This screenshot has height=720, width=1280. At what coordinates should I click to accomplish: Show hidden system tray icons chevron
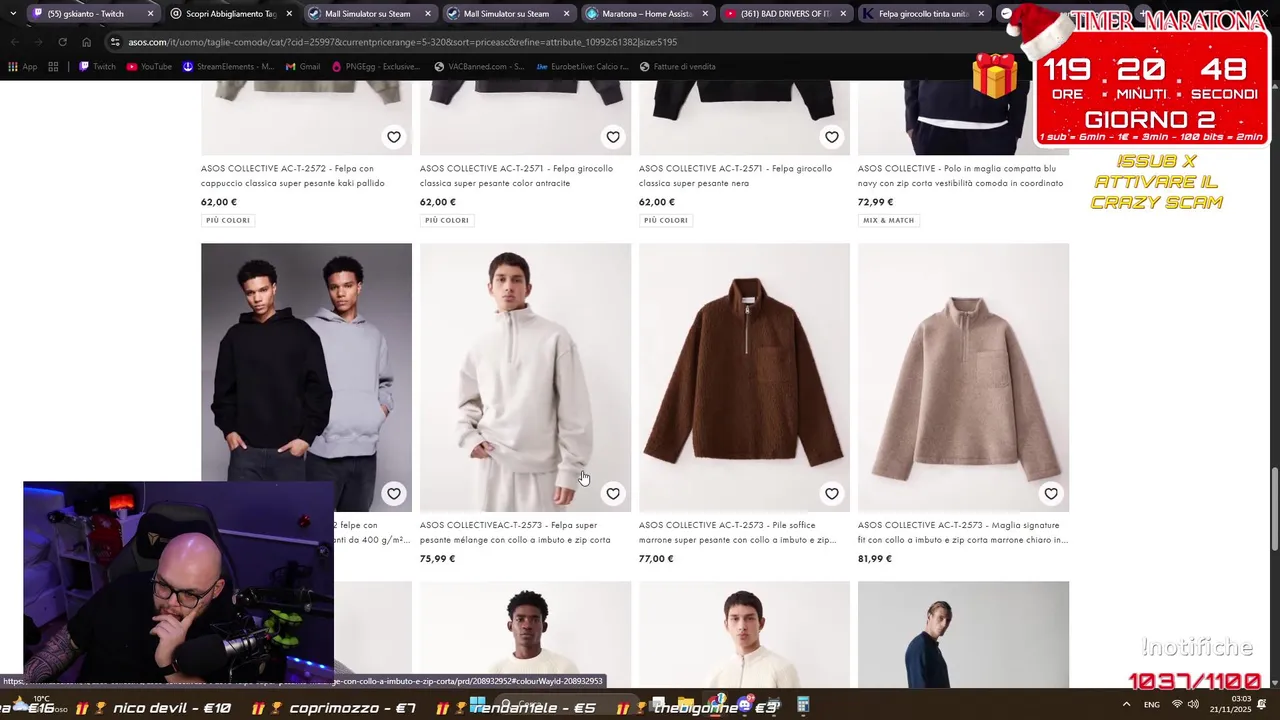pos(1126,705)
